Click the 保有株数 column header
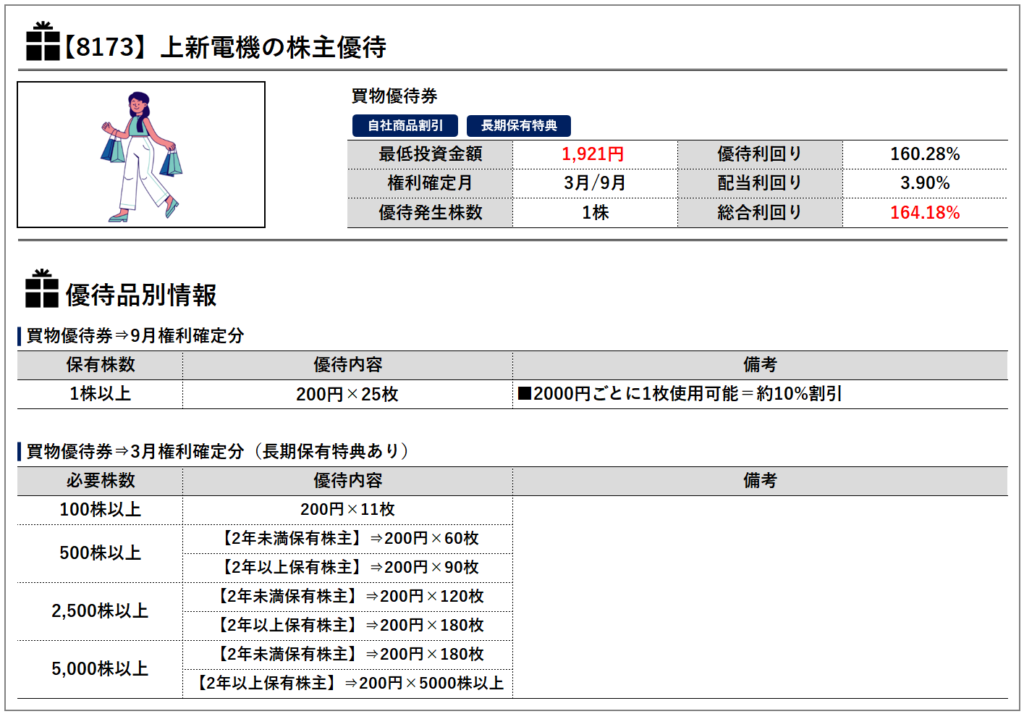 coord(100,365)
